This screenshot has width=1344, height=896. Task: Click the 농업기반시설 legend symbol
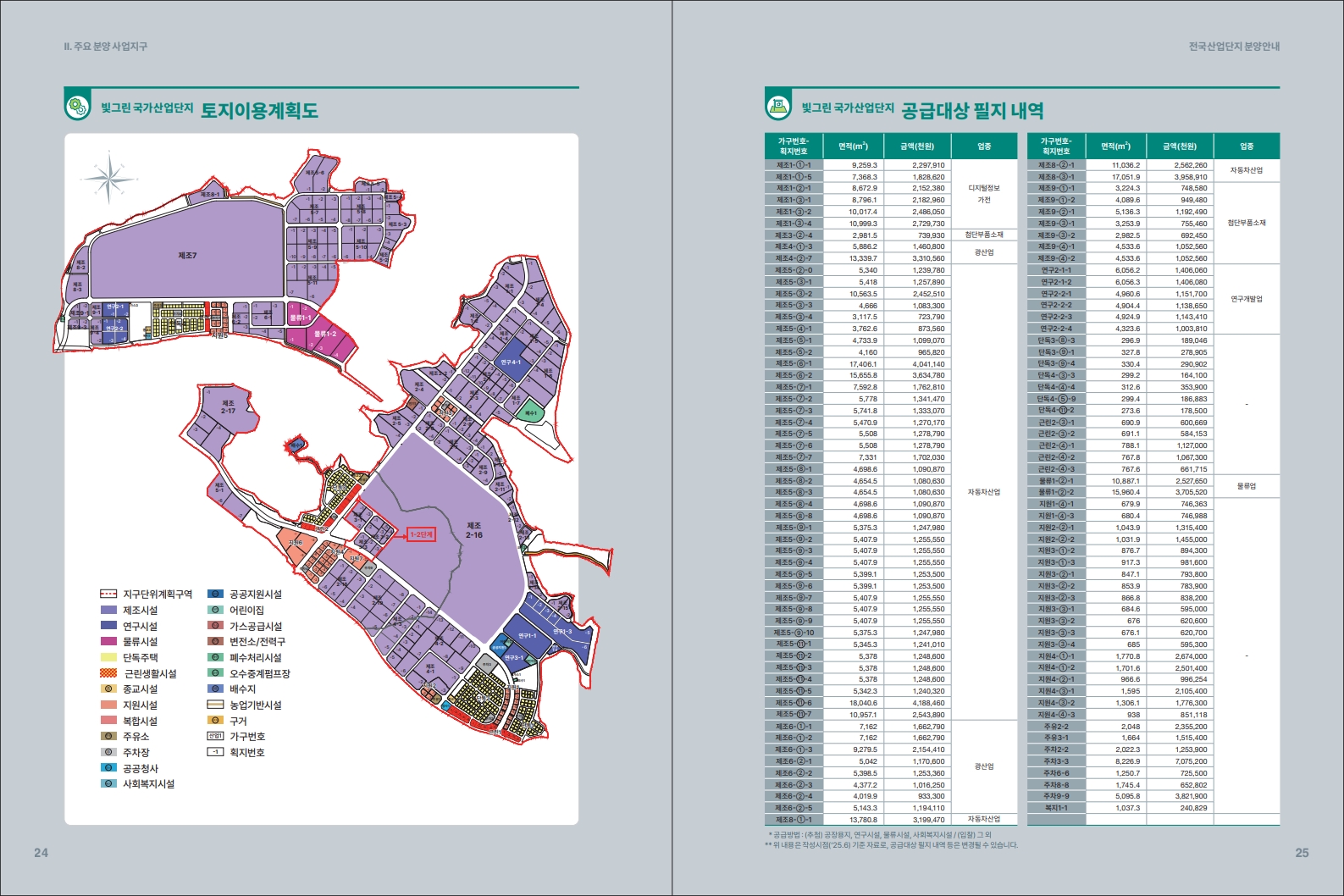coord(215,705)
